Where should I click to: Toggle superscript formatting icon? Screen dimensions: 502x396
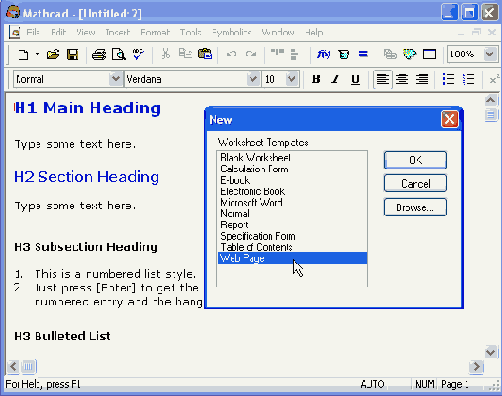pyautogui.click(x=494, y=79)
